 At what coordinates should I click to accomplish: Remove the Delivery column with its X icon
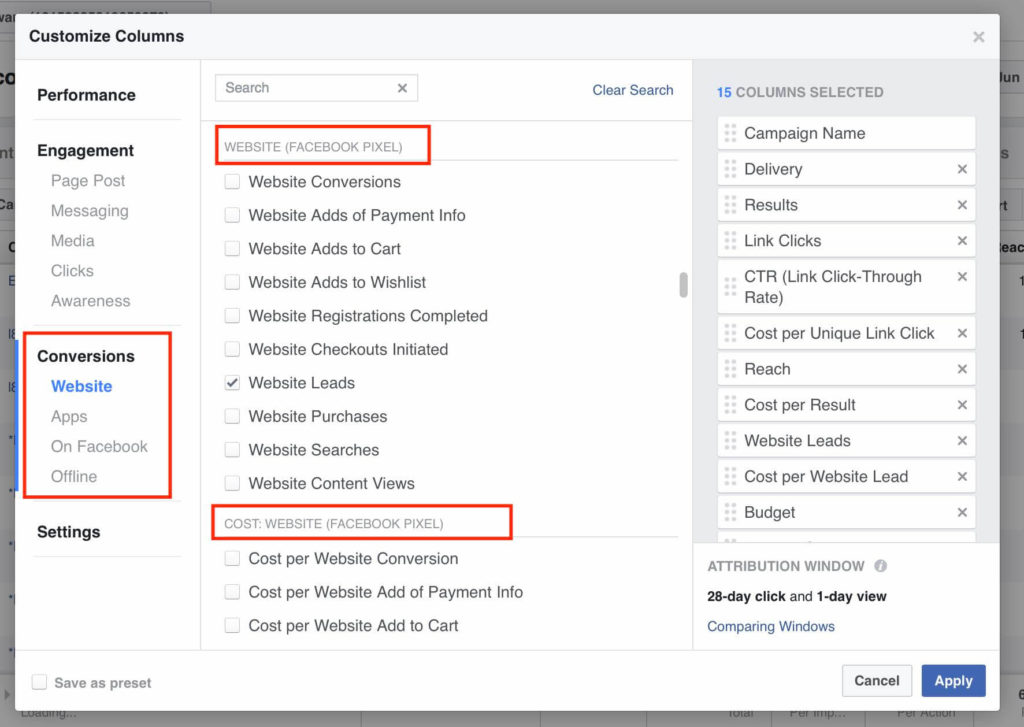pos(962,169)
